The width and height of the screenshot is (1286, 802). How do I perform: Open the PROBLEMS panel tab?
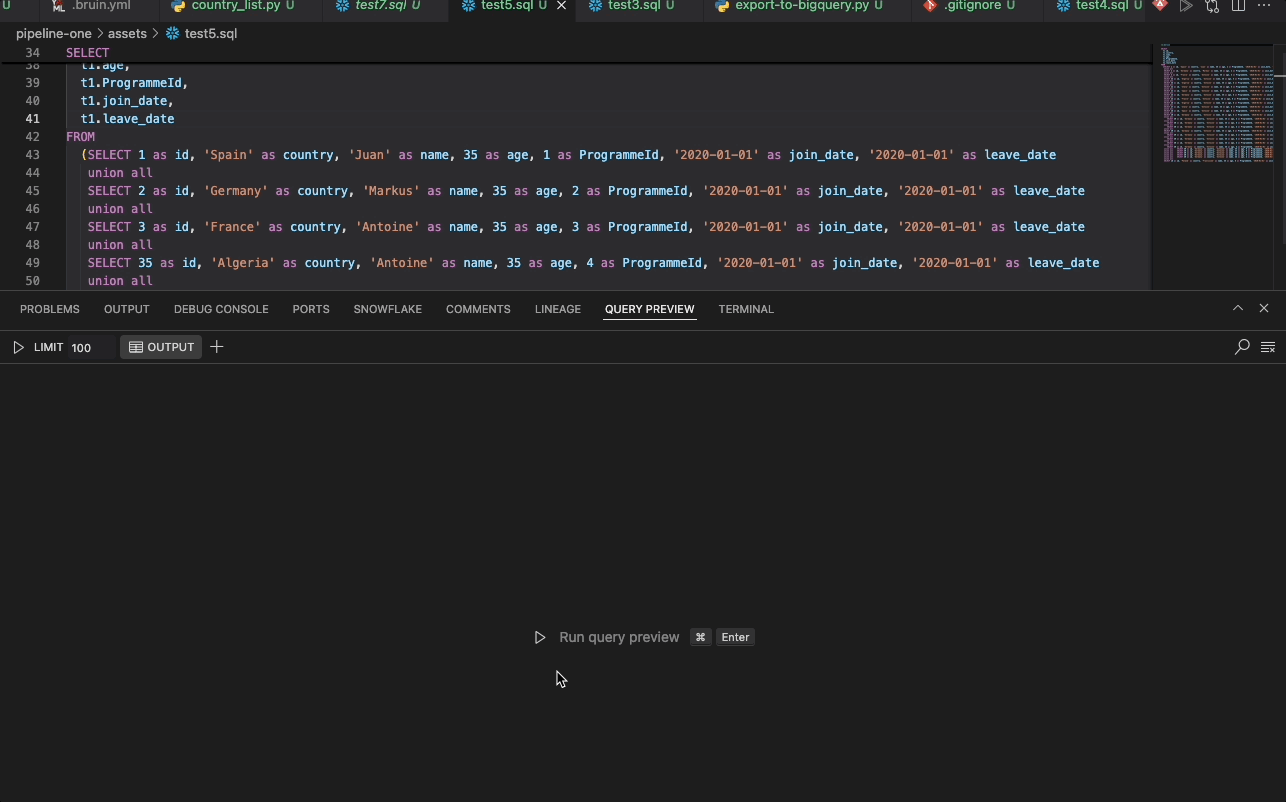point(50,309)
